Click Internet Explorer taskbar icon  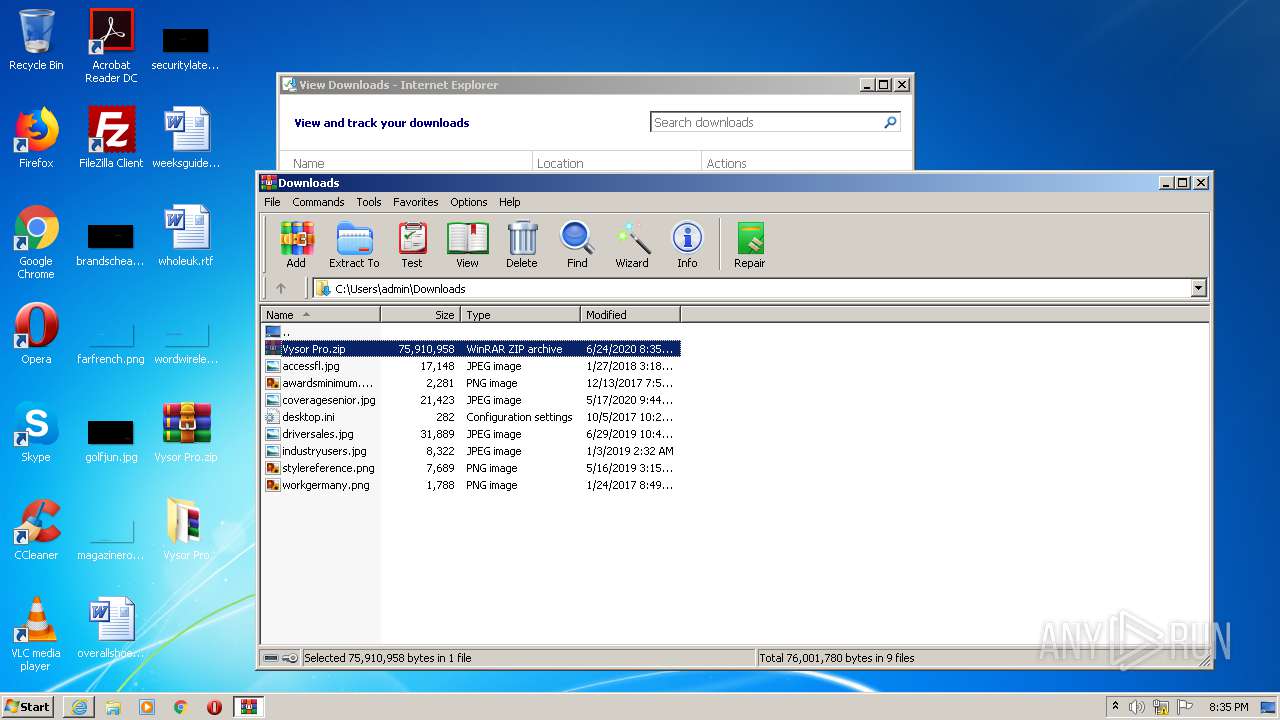(x=79, y=707)
